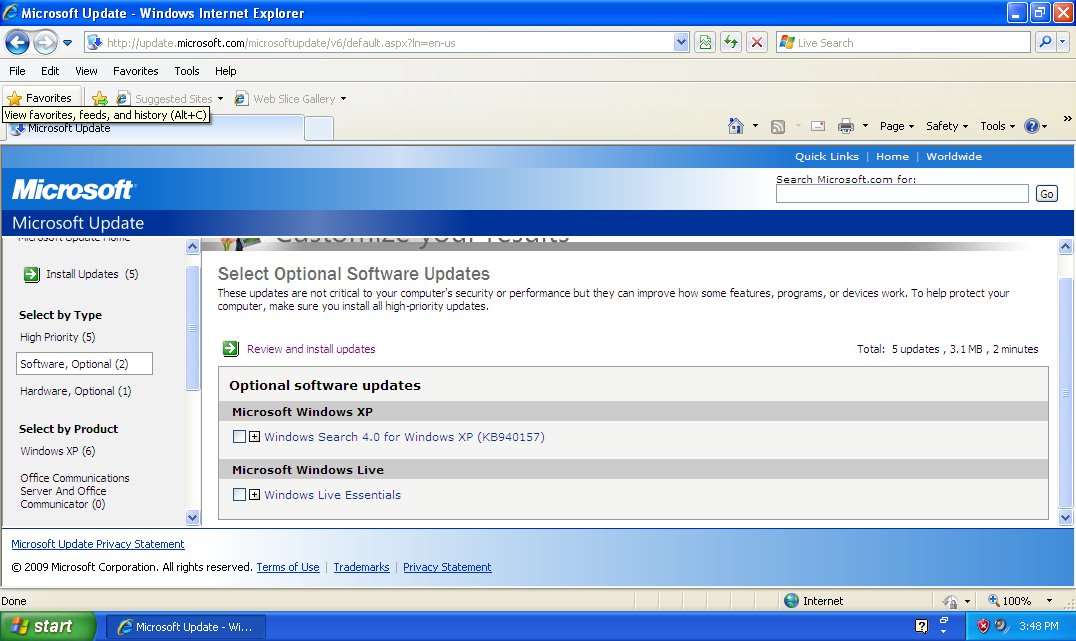Click main content scrollbar down arrow

1065,517
